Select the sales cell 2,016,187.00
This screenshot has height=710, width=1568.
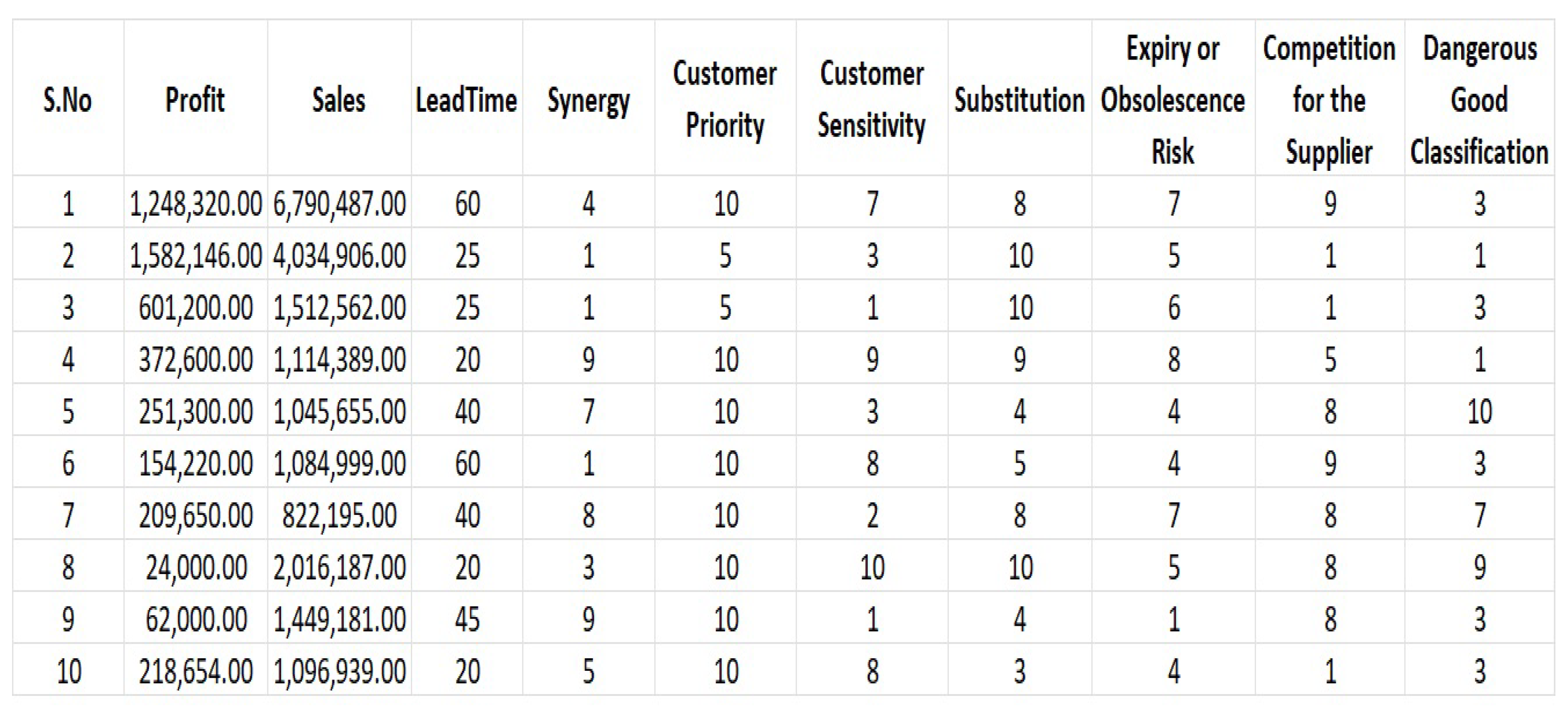[x=339, y=568]
